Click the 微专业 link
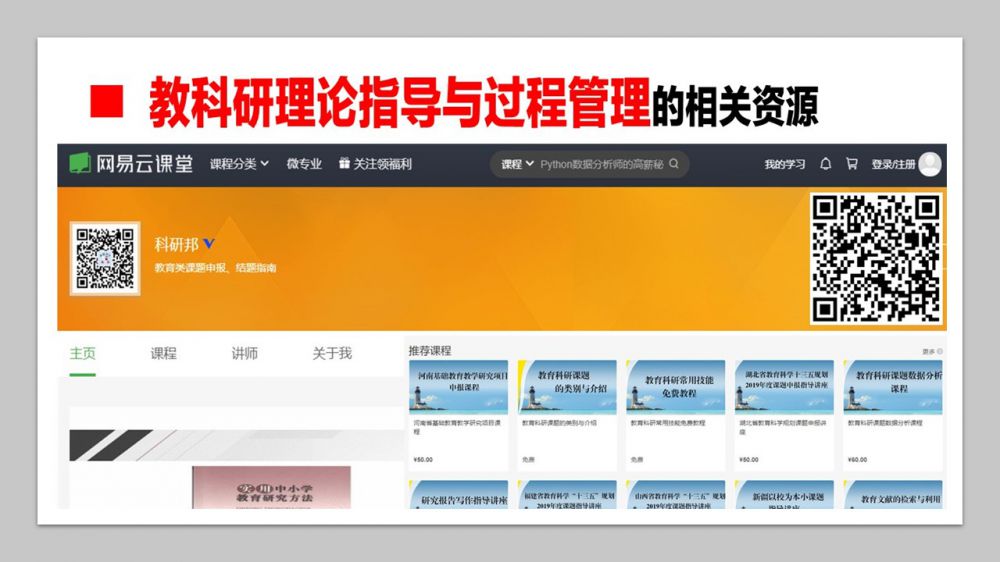The width and height of the screenshot is (1000, 562). coord(304,164)
